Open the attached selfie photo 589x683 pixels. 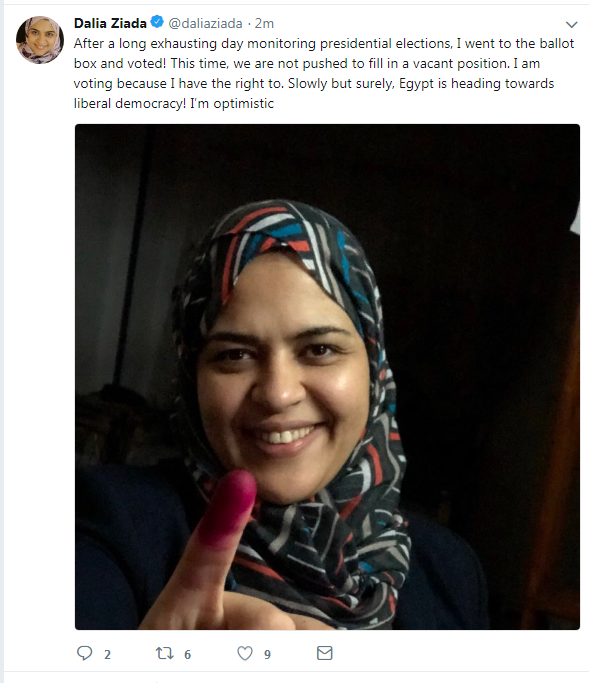pos(327,377)
